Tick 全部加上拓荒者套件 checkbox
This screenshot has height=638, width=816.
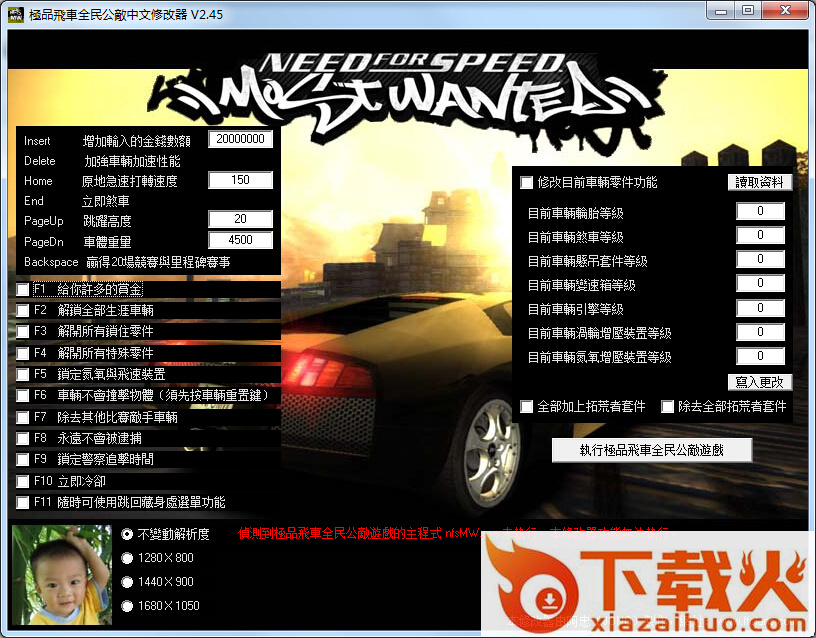[527, 407]
